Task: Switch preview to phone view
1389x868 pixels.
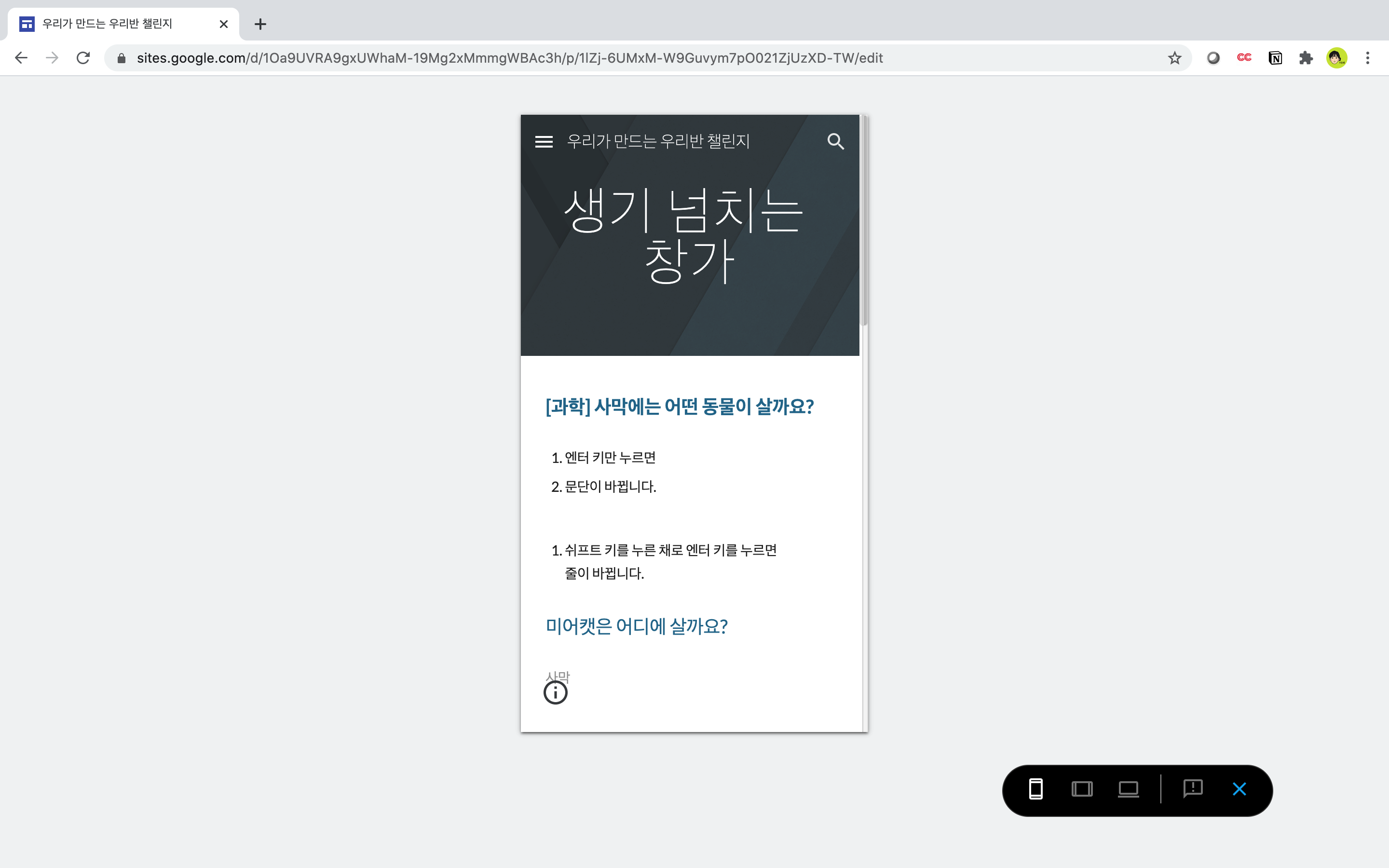Action: click(1035, 789)
